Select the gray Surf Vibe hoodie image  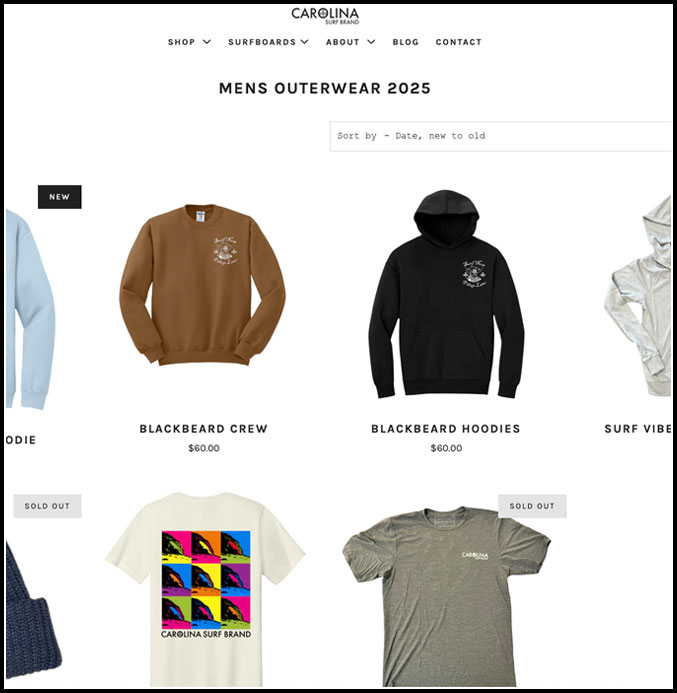(x=639, y=295)
